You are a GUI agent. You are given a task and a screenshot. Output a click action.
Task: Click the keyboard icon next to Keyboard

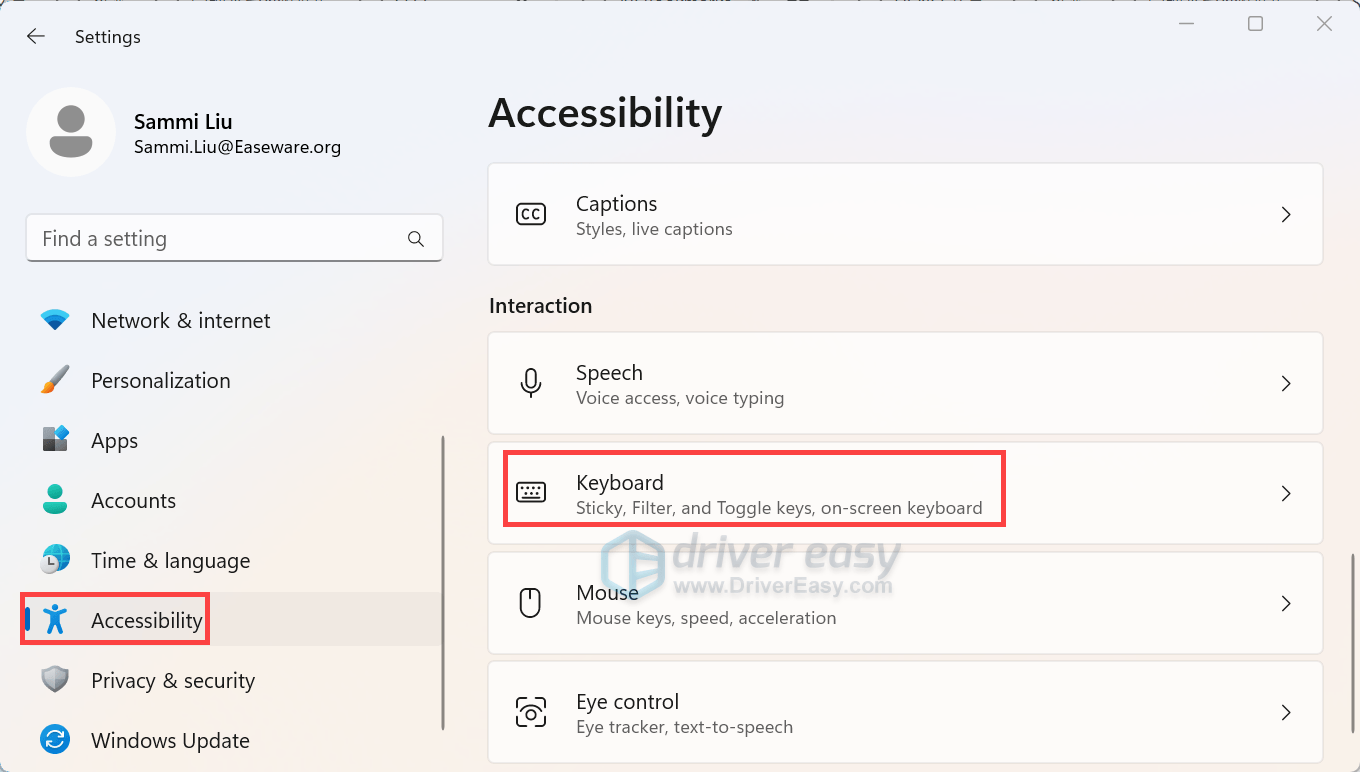click(x=531, y=491)
